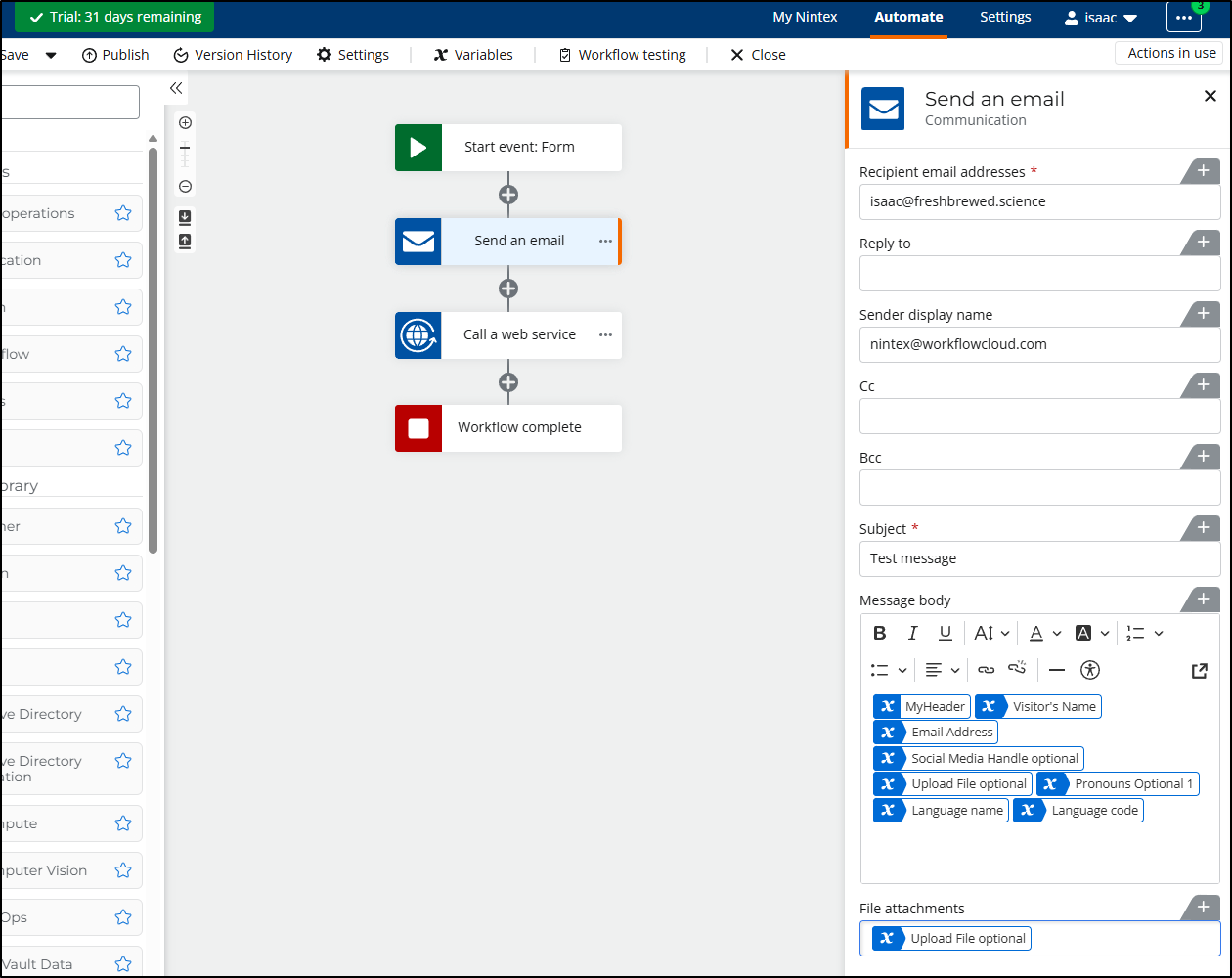Collapse the action toolbox panel
Viewport: 1232px width, 978px height.
pyautogui.click(x=176, y=88)
